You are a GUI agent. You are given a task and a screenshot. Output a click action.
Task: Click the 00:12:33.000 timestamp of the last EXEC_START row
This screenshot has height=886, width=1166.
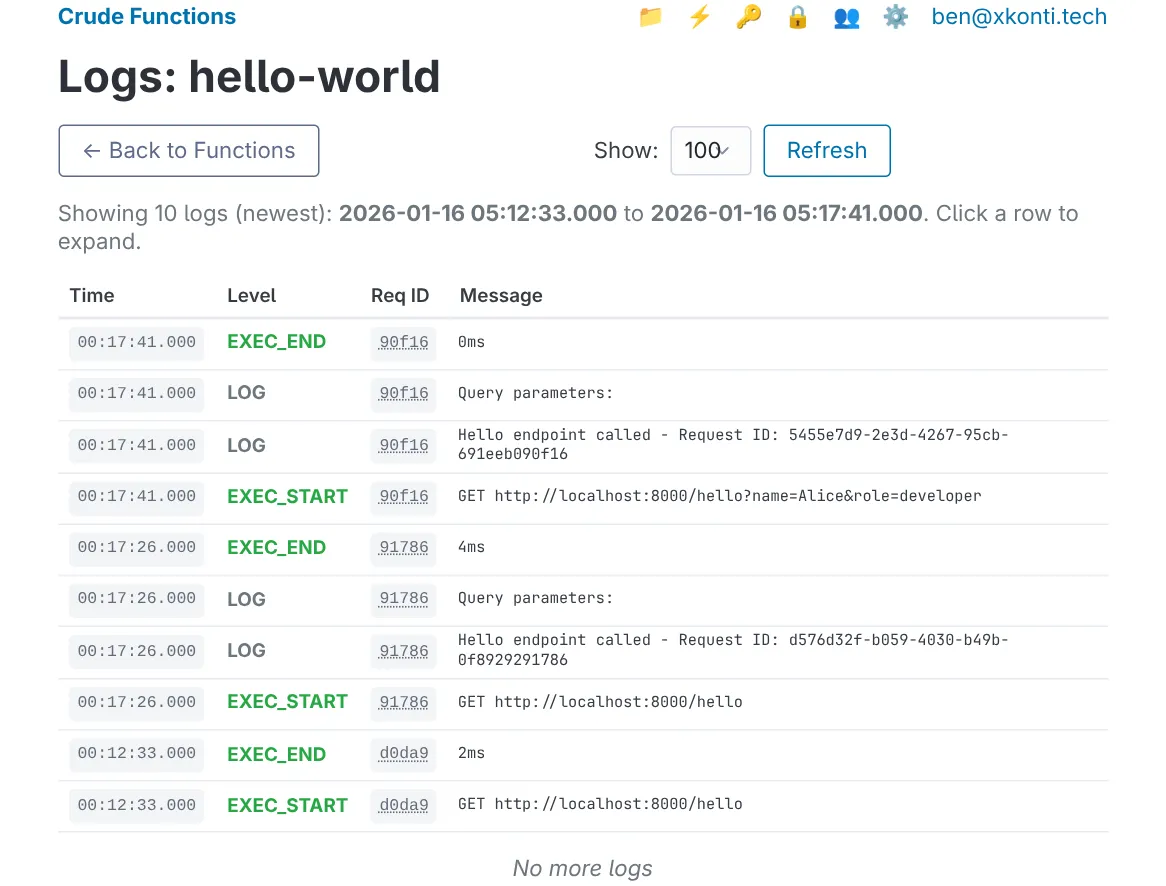[137, 806]
